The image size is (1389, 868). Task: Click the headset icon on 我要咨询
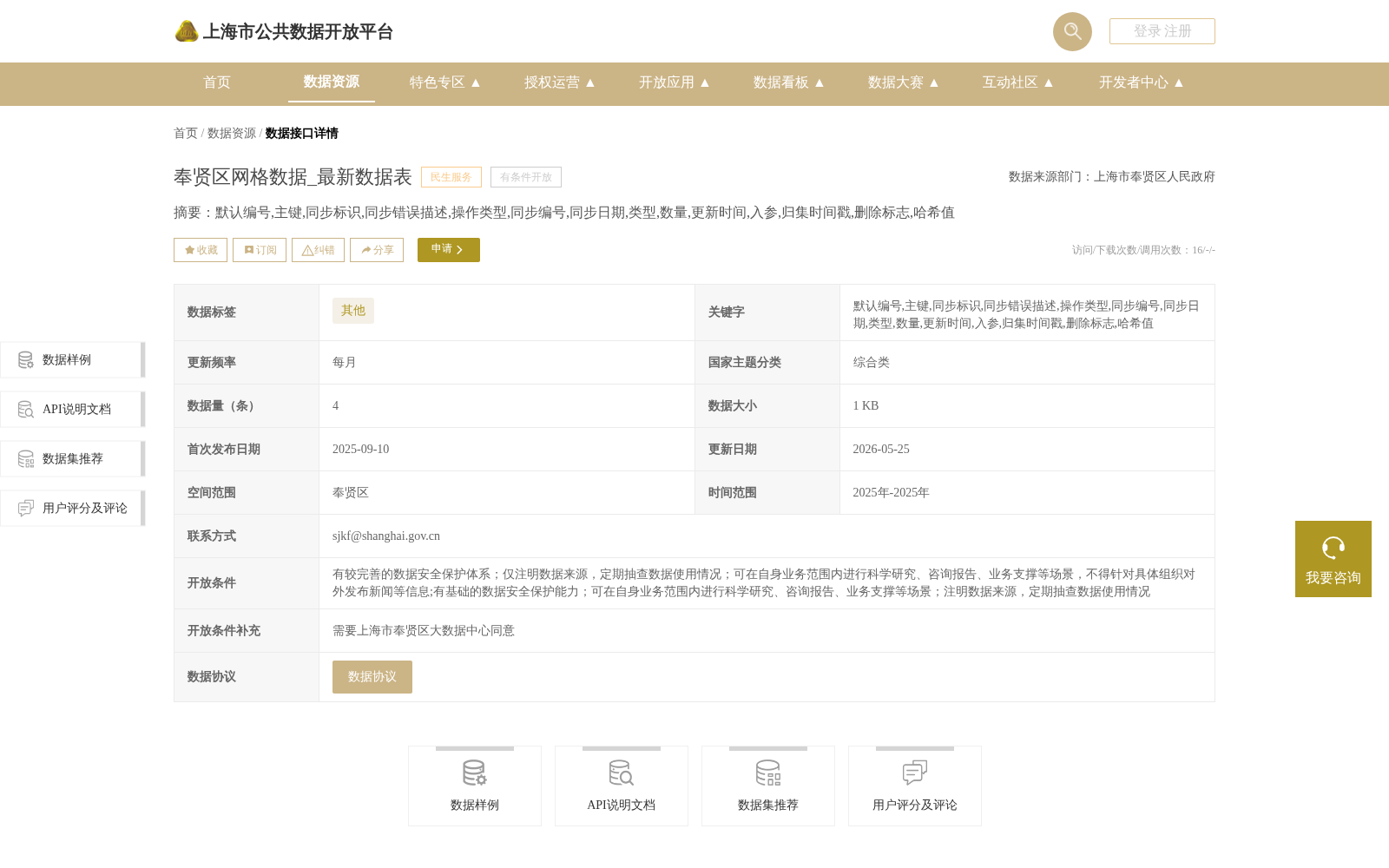tap(1333, 548)
